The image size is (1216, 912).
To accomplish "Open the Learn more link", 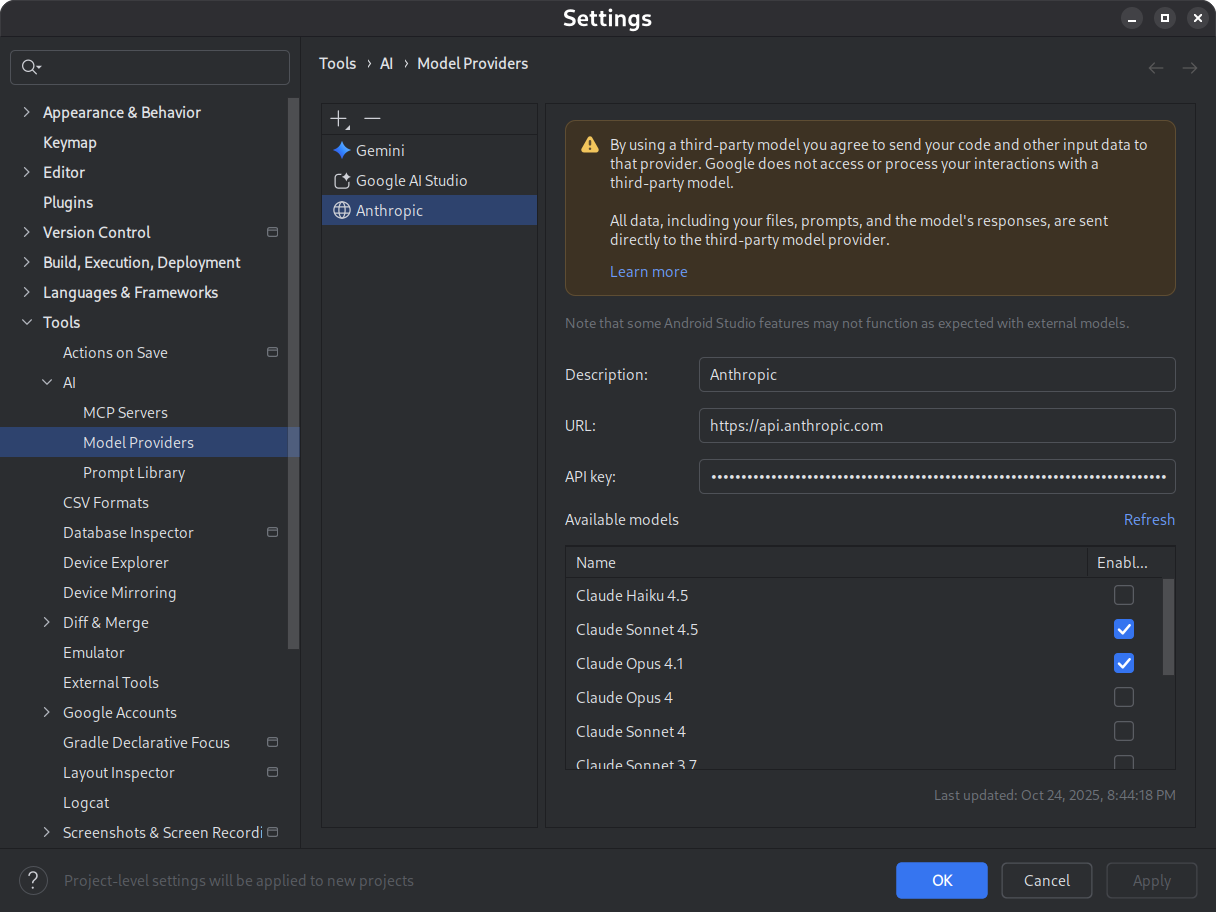I will pos(648,271).
